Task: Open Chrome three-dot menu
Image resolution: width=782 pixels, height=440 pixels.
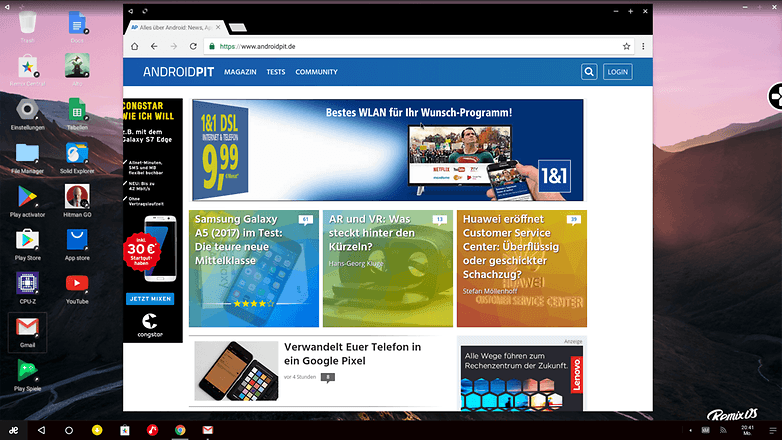Action: [x=643, y=46]
